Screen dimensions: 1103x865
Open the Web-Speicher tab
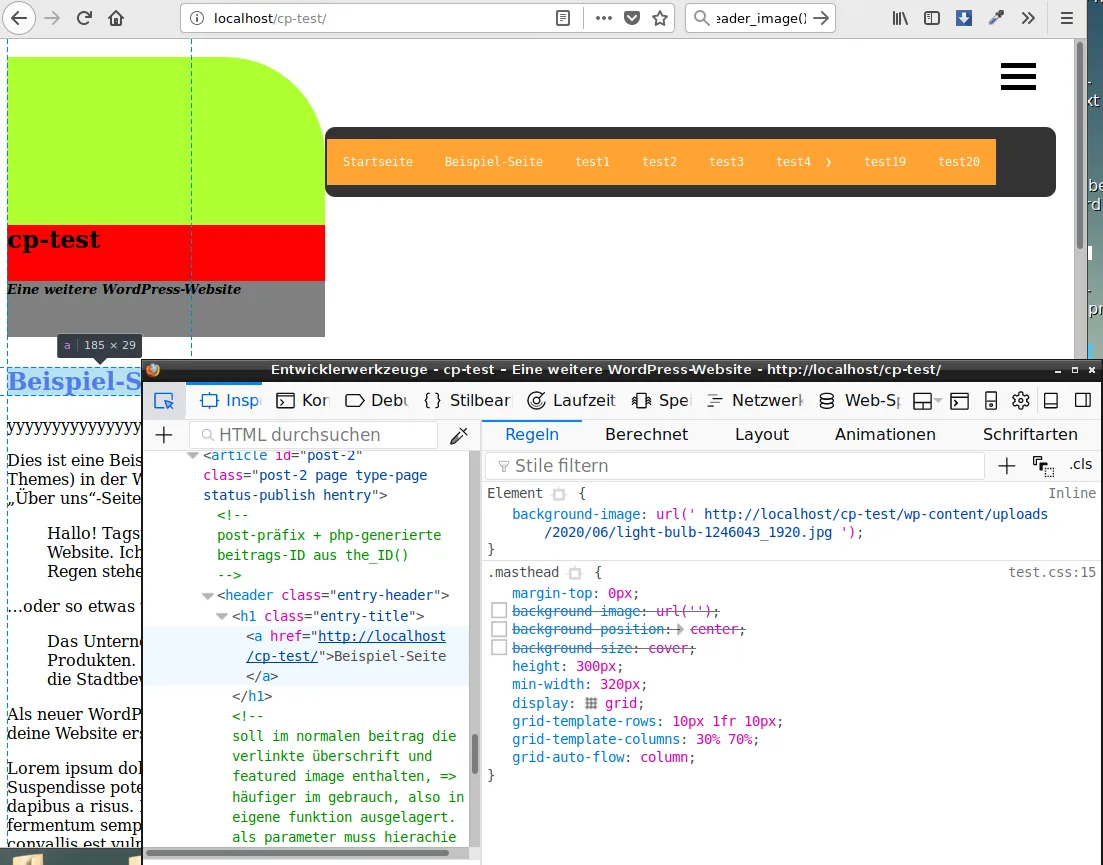pos(859,401)
